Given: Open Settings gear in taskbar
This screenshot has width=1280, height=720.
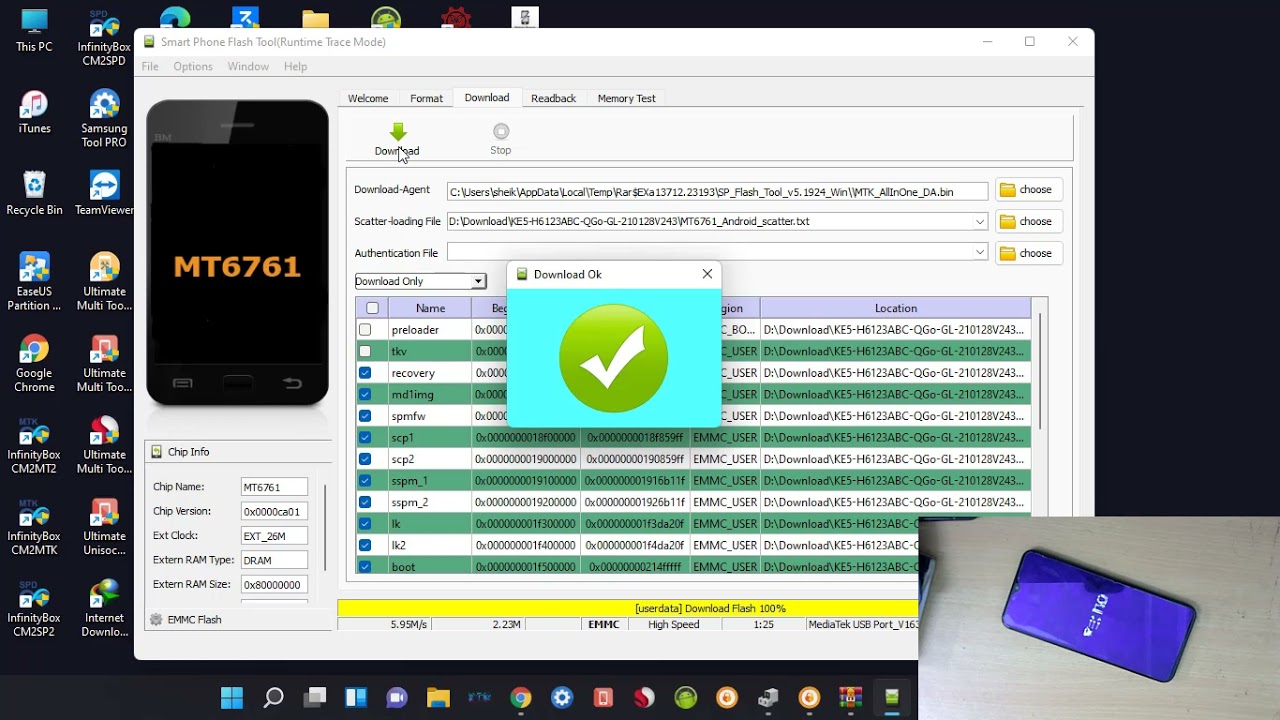Looking at the screenshot, I should click(x=562, y=698).
